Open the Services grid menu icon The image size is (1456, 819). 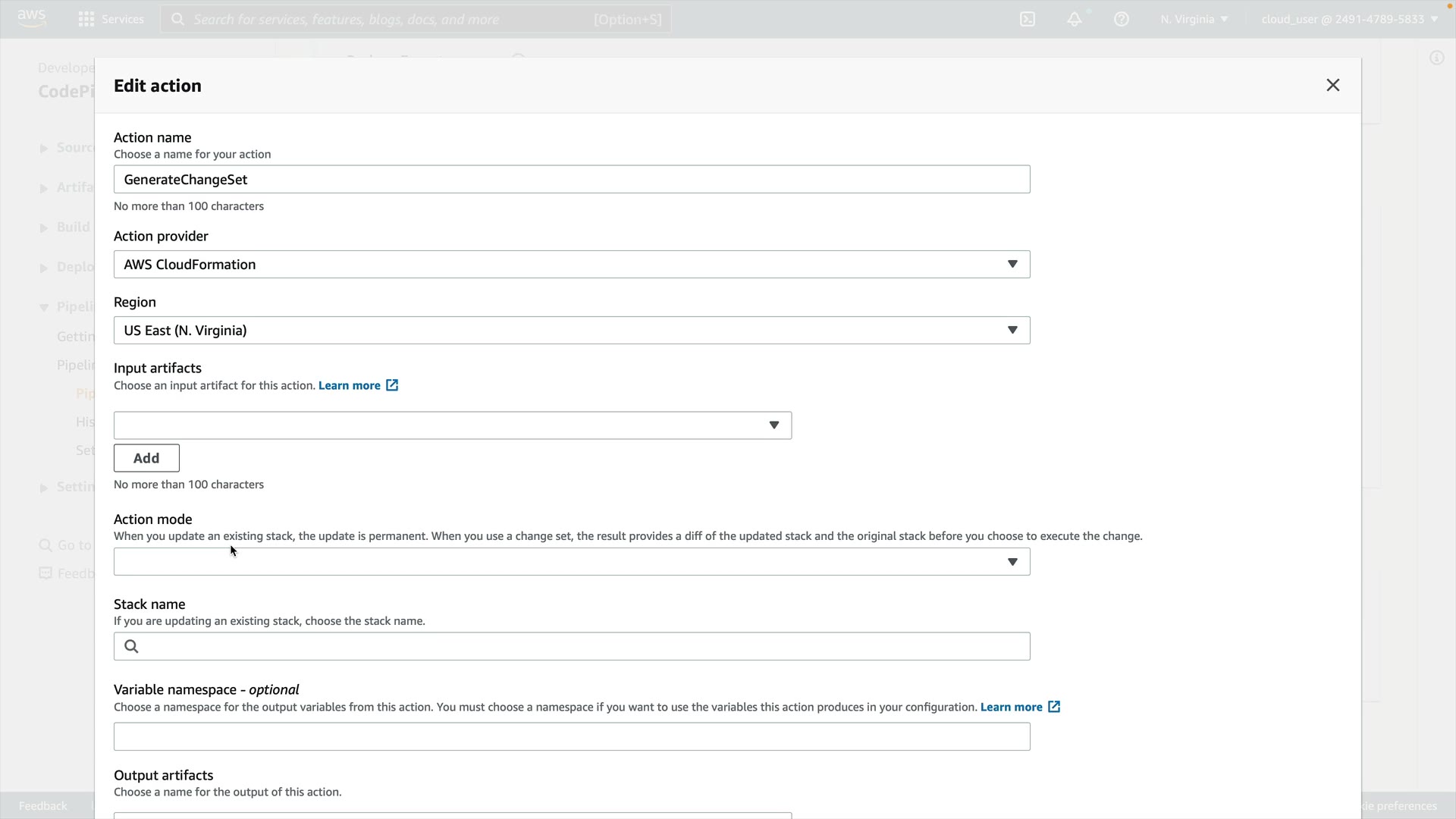(x=86, y=19)
